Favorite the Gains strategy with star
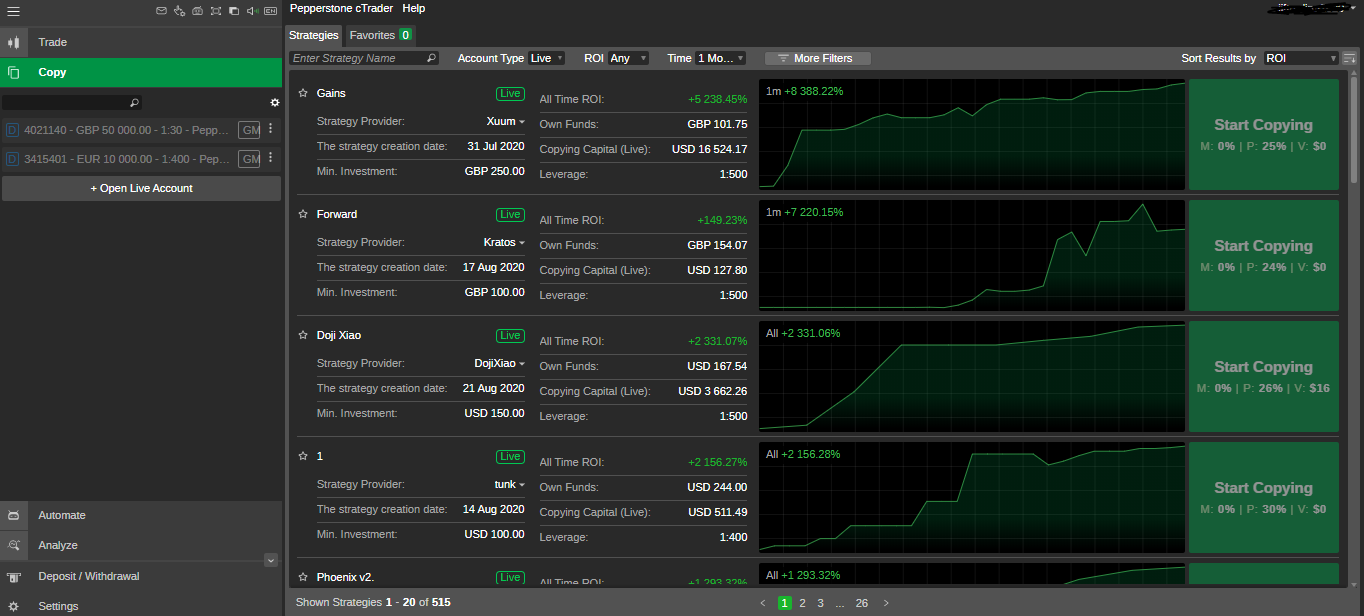The height and width of the screenshot is (616, 1364). pyautogui.click(x=303, y=93)
